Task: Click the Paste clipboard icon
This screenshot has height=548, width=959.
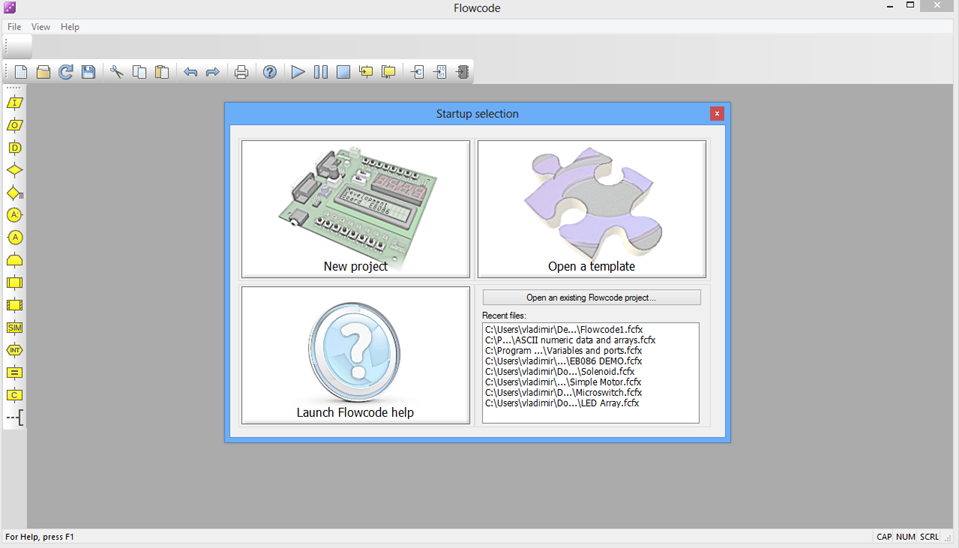Action: tap(162, 72)
